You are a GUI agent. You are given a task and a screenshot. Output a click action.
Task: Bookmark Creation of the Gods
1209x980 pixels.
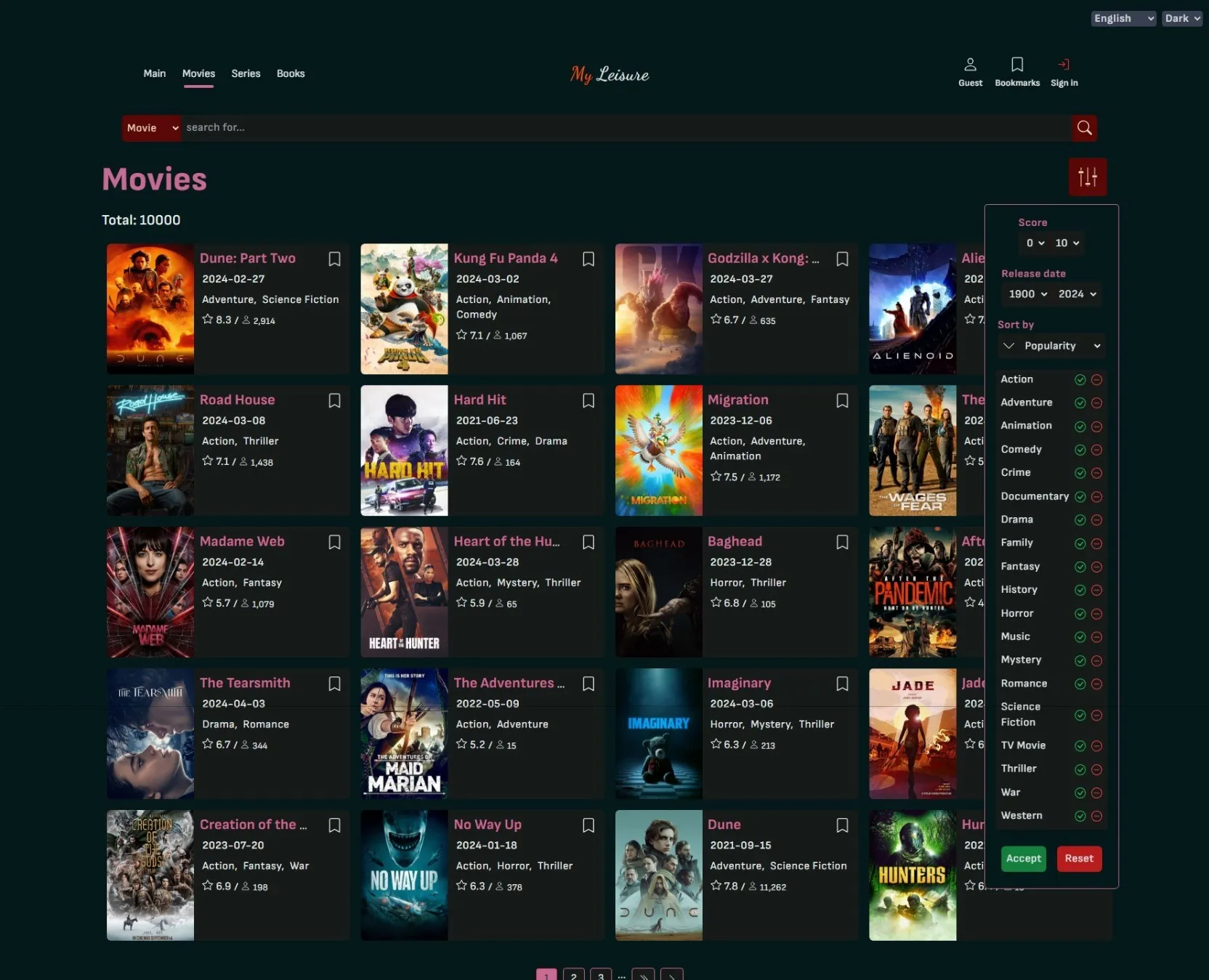(x=334, y=825)
